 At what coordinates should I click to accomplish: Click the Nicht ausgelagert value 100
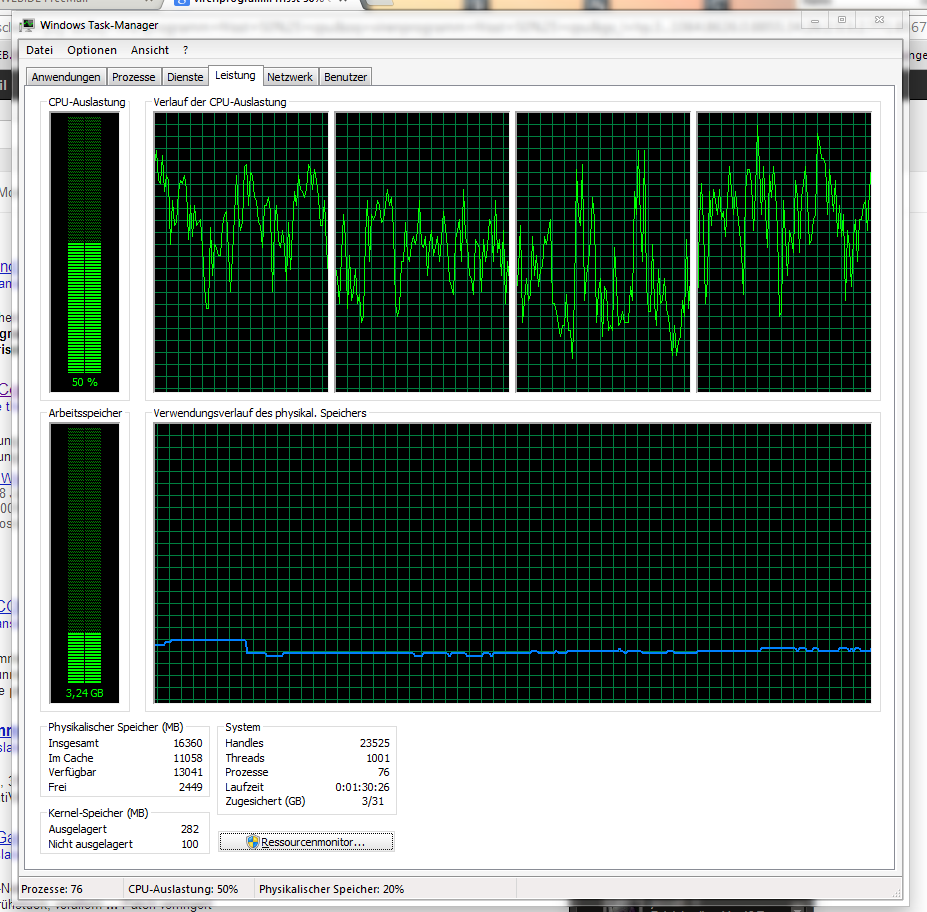190,844
